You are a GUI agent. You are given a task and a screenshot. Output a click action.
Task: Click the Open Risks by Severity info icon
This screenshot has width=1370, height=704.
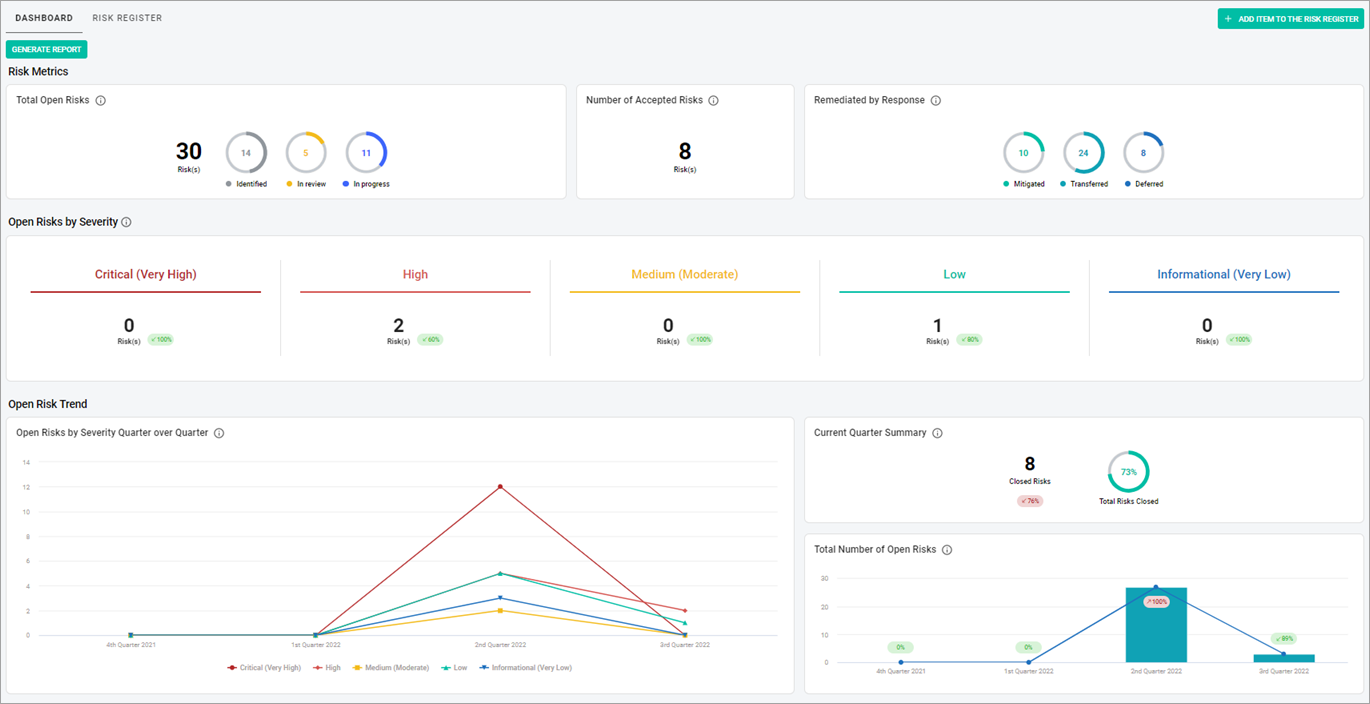pos(126,221)
